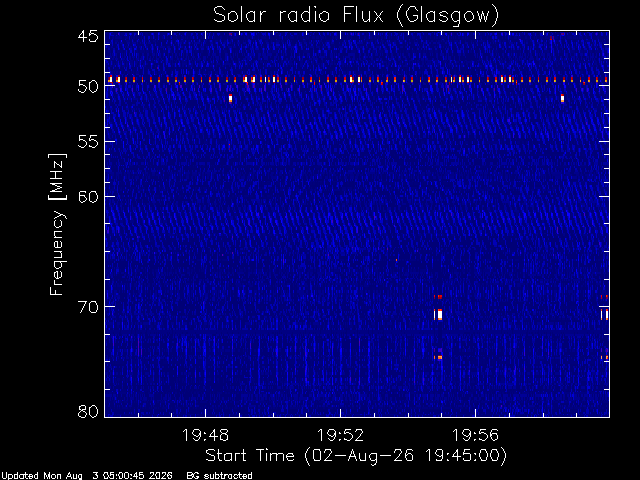
Task: Click the 55 frequency tick label
Action: [88, 142]
